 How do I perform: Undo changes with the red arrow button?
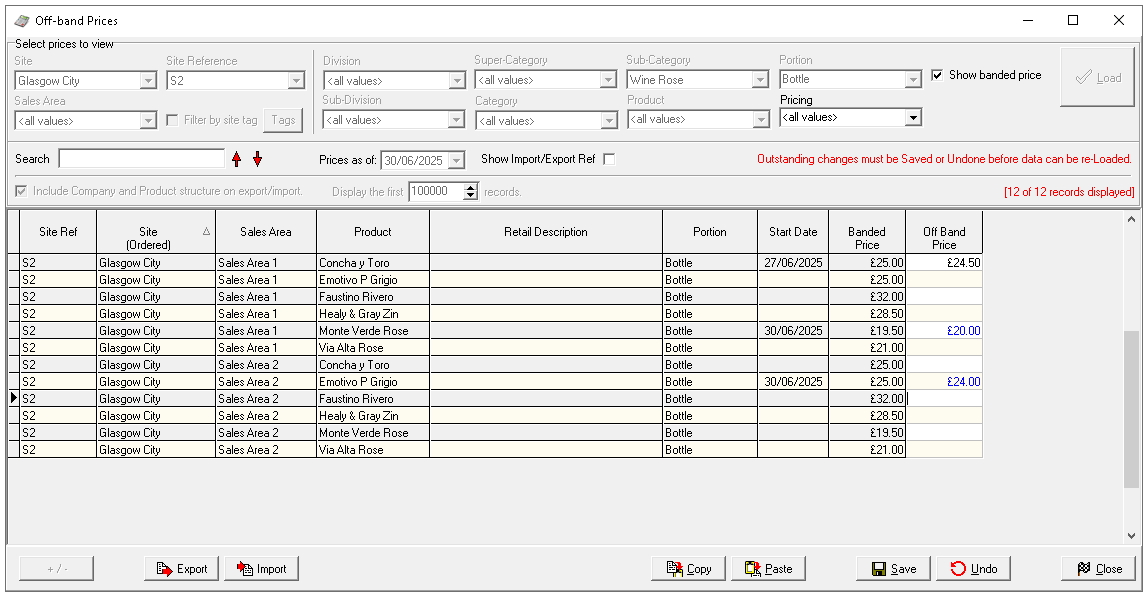click(x=973, y=569)
